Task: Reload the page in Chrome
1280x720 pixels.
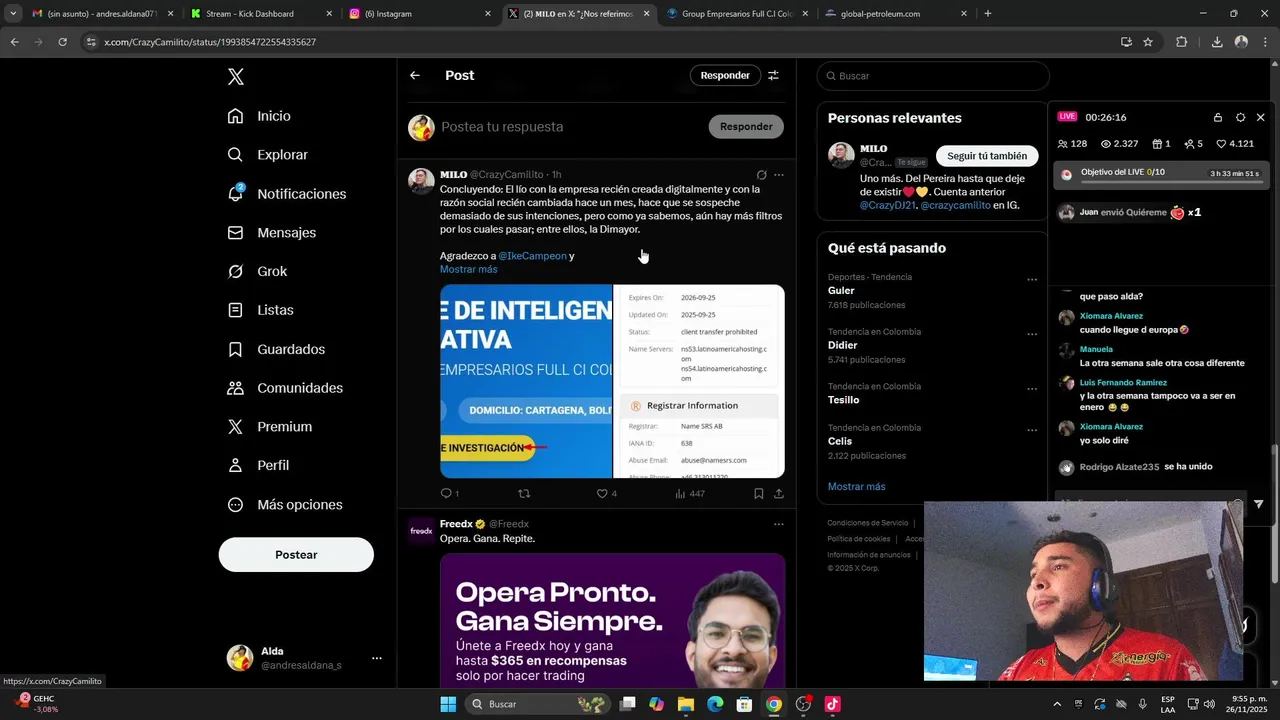Action: pyautogui.click(x=62, y=42)
